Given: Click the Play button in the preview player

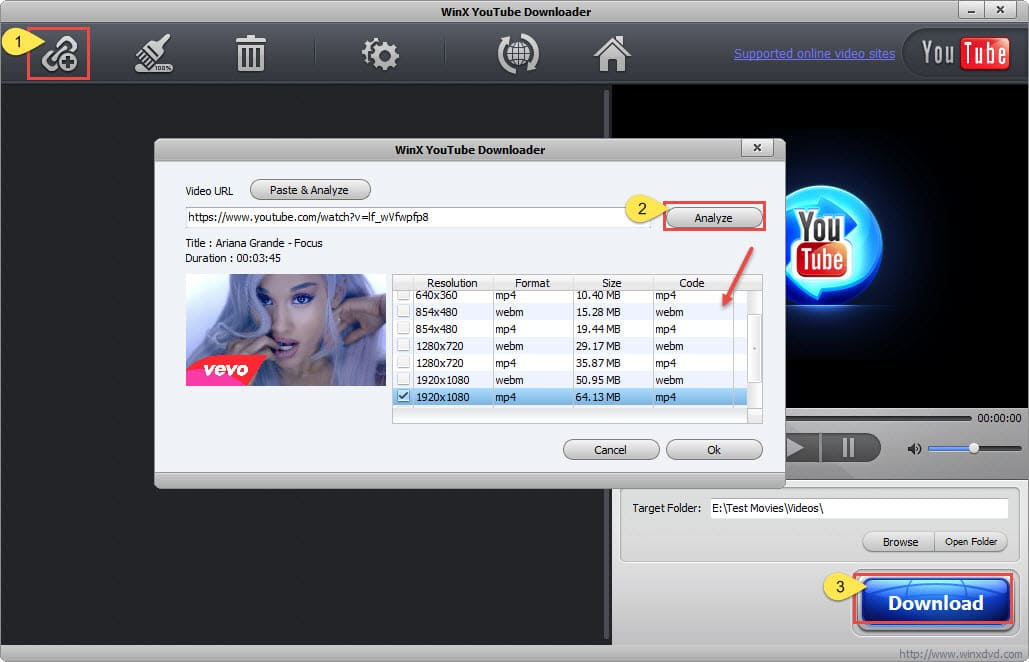Looking at the screenshot, I should (801, 448).
